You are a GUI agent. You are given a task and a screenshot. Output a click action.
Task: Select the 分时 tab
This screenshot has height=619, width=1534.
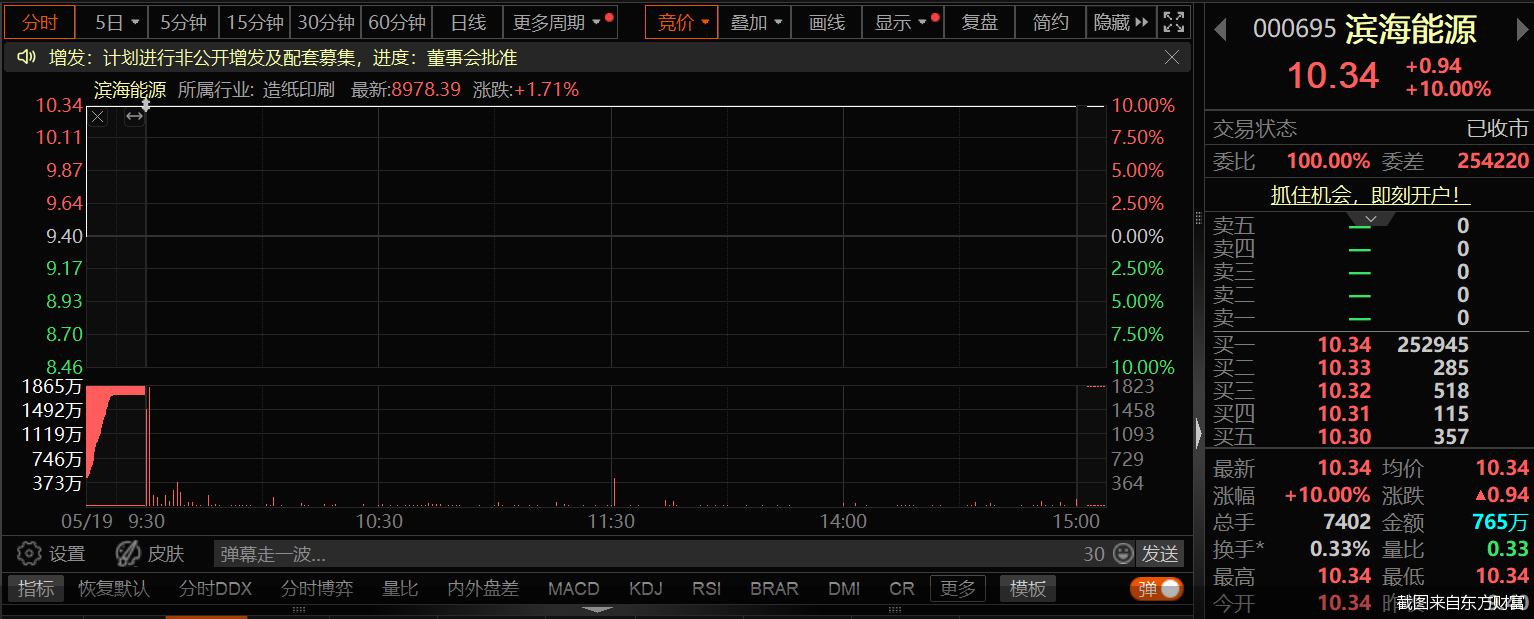coord(39,22)
